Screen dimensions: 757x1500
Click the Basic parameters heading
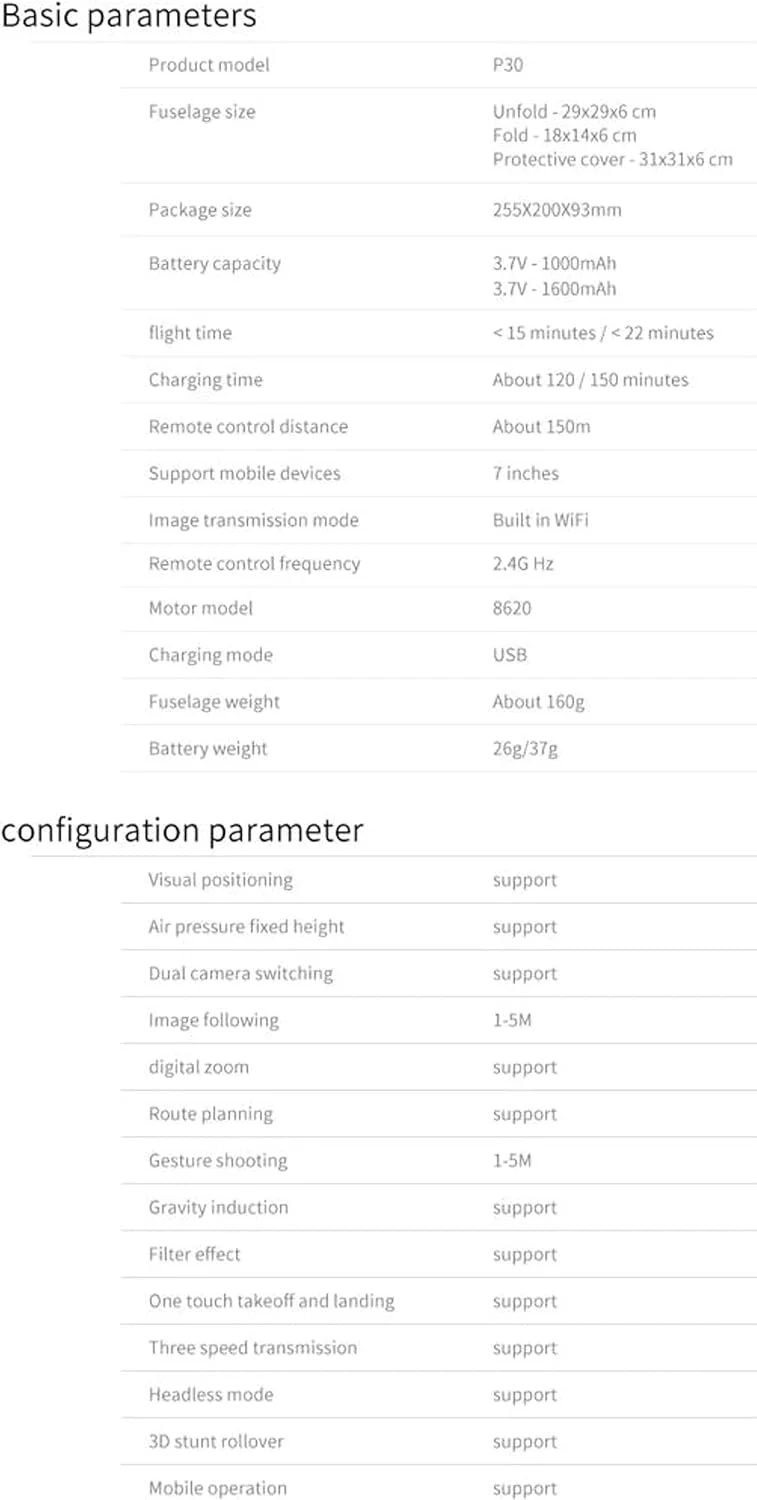click(128, 17)
